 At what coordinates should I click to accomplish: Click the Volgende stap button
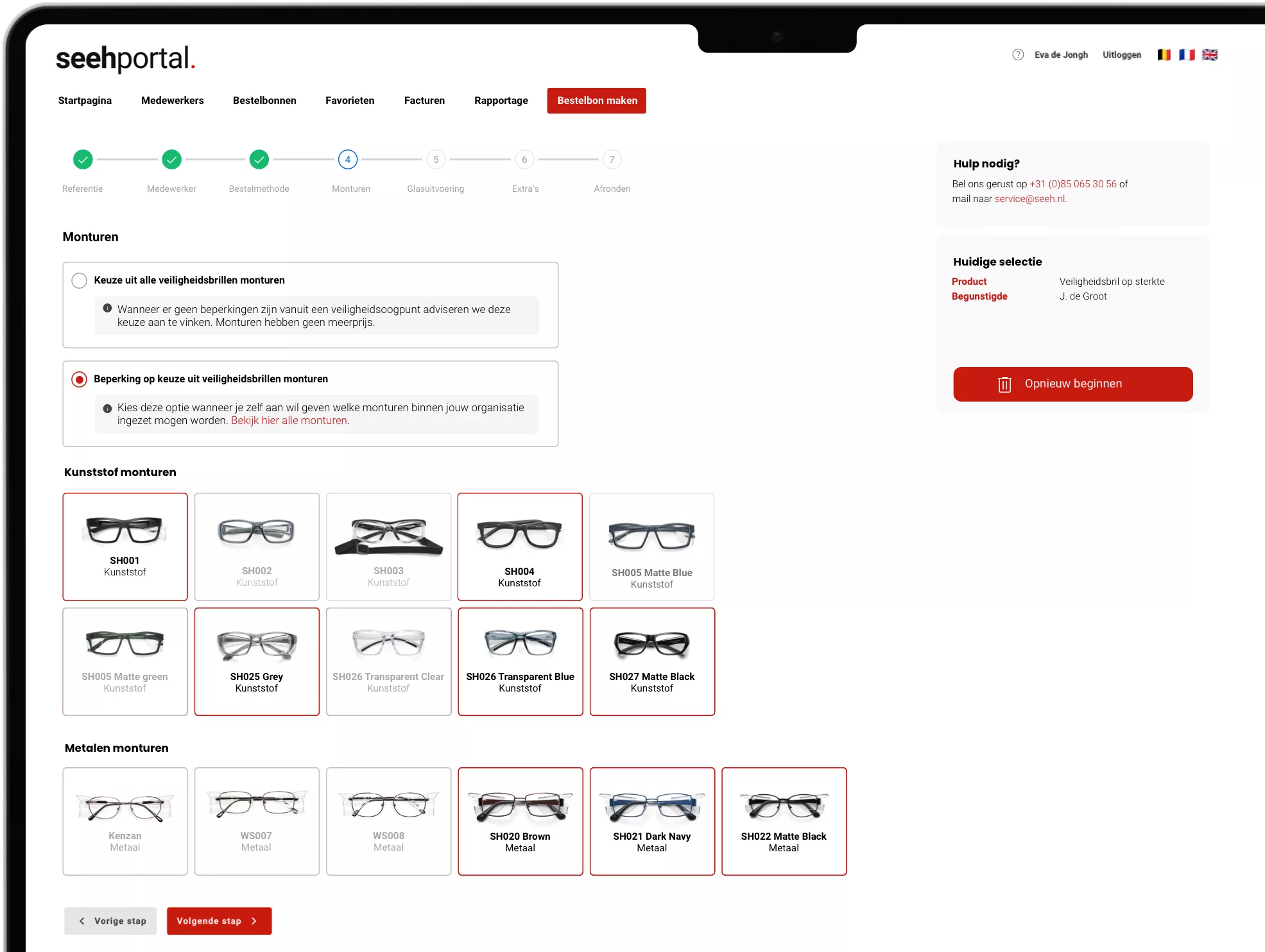(219, 921)
